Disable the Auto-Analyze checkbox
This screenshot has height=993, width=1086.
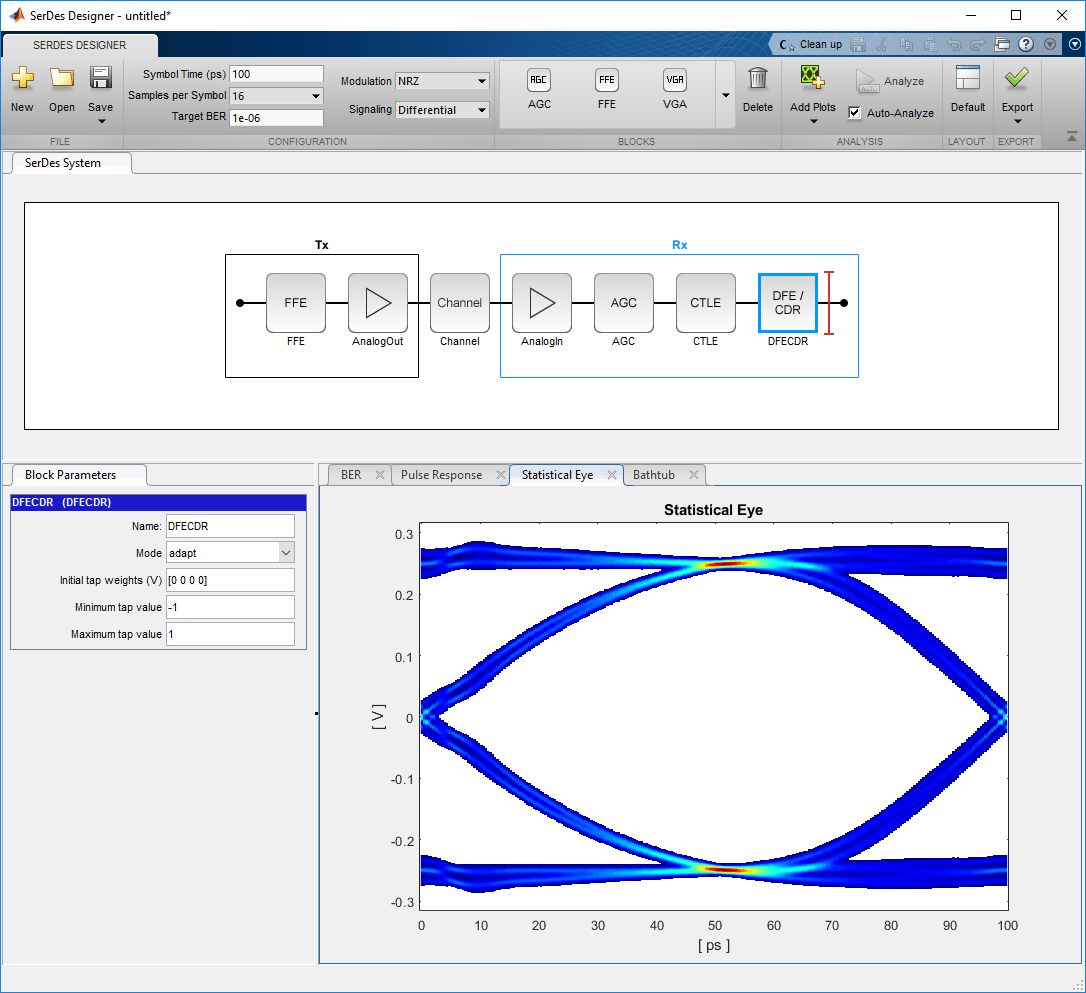click(855, 112)
